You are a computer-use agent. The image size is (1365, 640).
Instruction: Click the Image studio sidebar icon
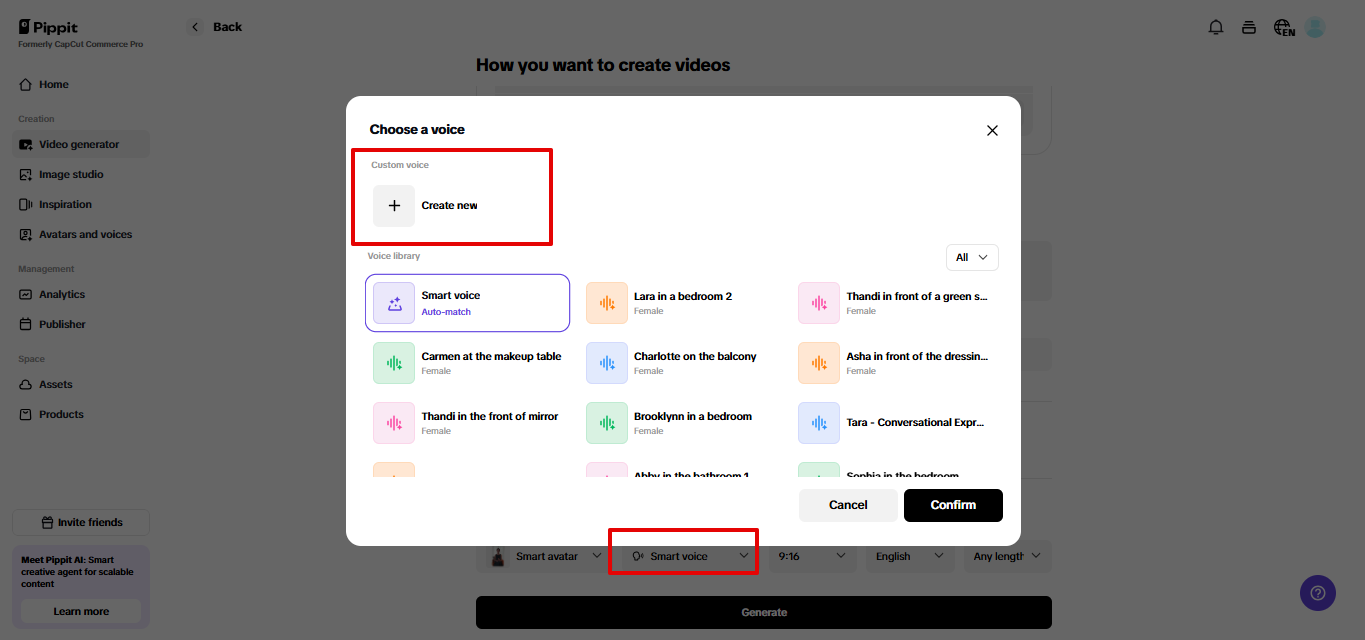(26, 174)
